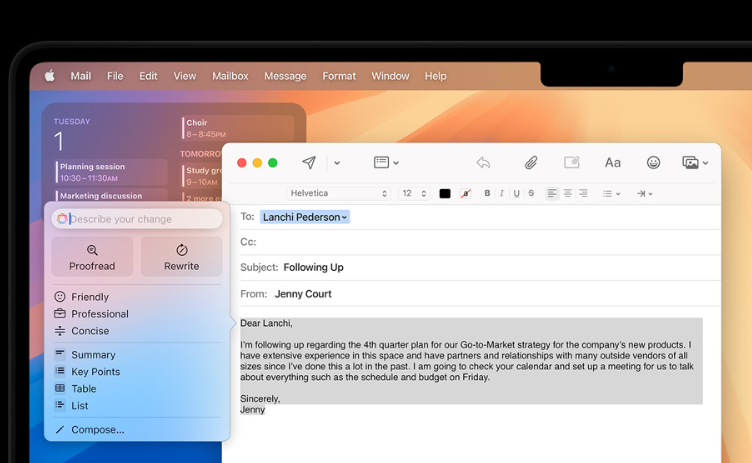This screenshot has height=463, width=752.
Task: Click the Rewrite button
Action: 181,257
